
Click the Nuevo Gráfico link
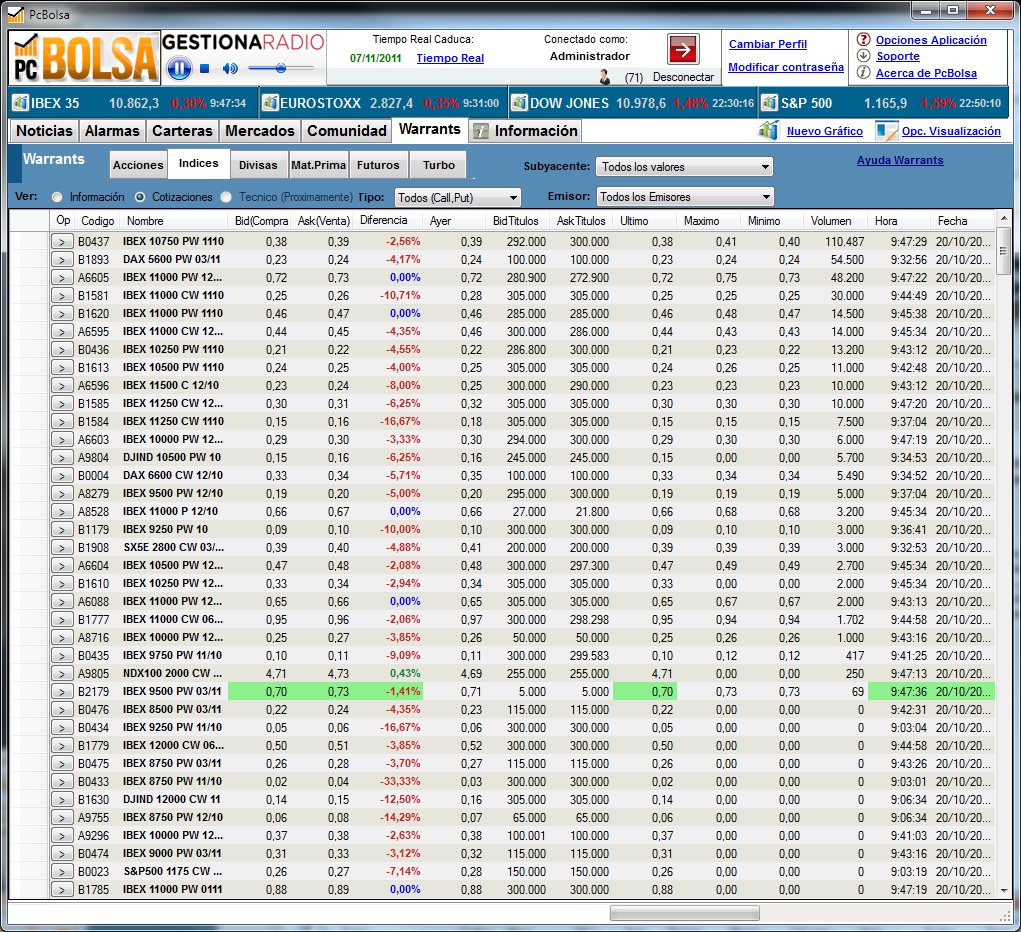(824, 131)
